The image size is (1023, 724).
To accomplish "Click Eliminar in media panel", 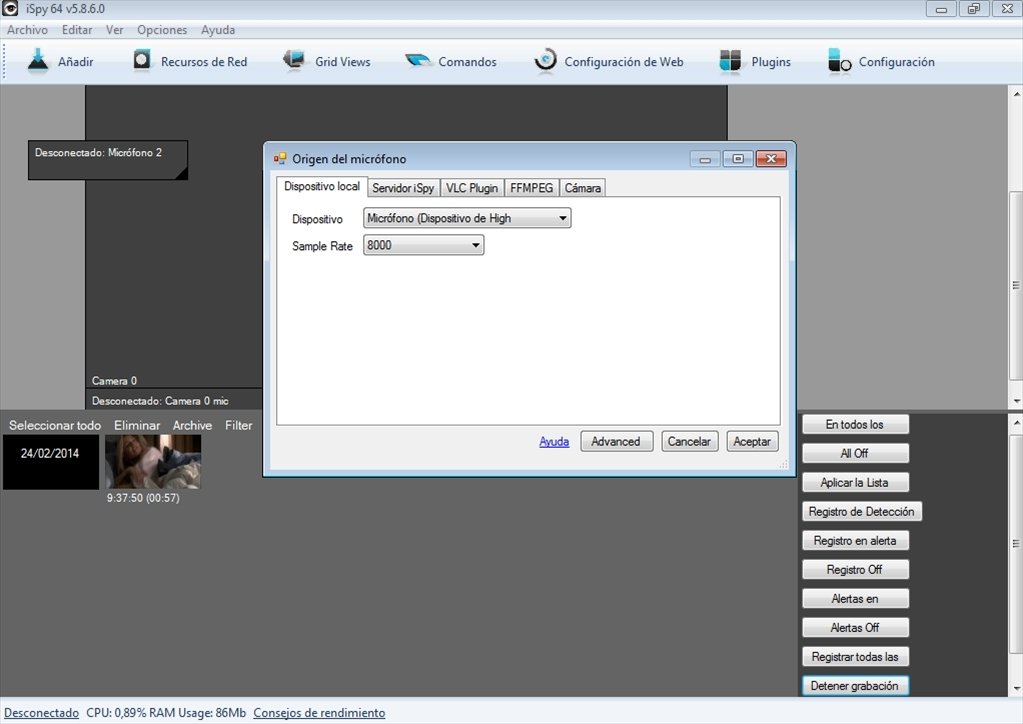I will tap(137, 425).
